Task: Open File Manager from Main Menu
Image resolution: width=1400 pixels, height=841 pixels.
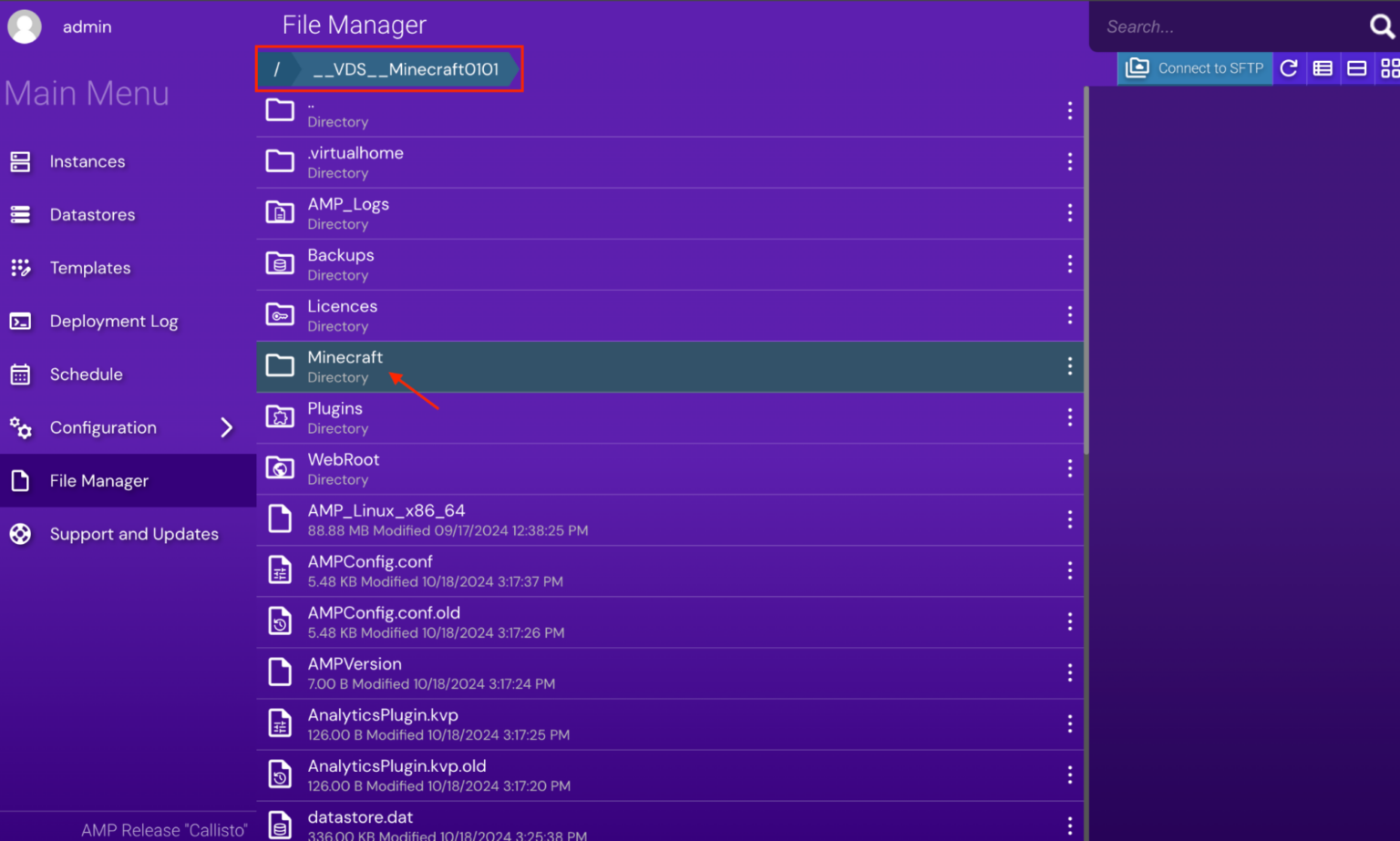Action: tap(98, 480)
